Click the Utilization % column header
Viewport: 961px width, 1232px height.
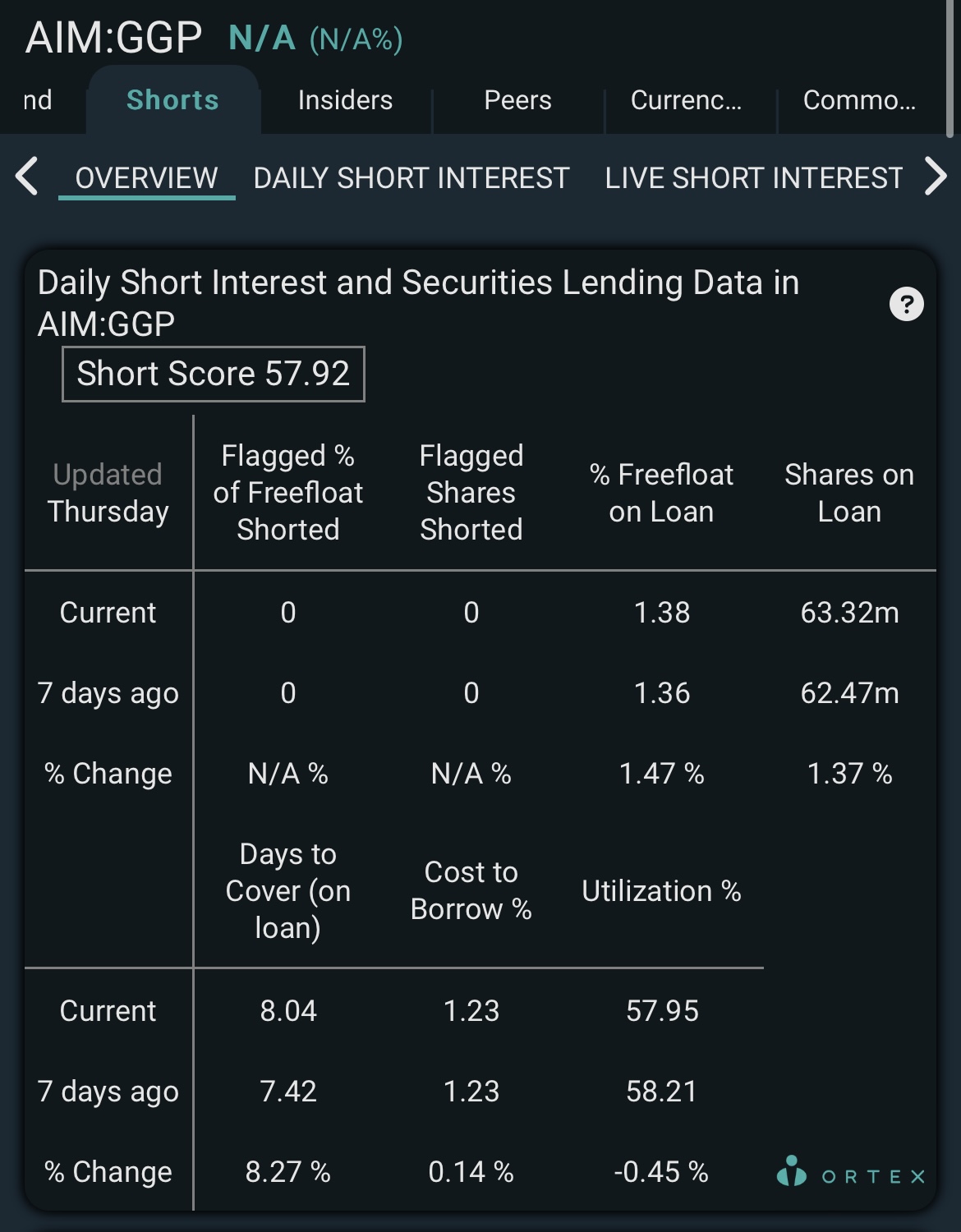point(661,891)
